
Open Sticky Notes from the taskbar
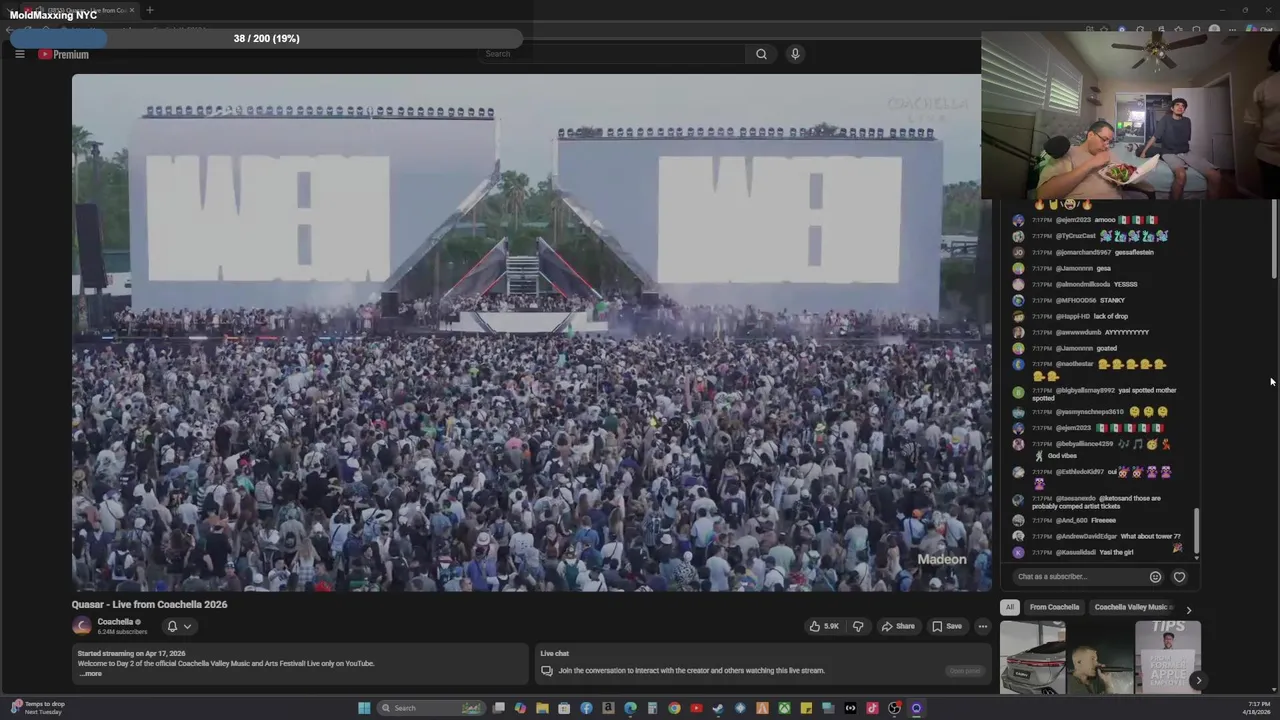(x=806, y=708)
